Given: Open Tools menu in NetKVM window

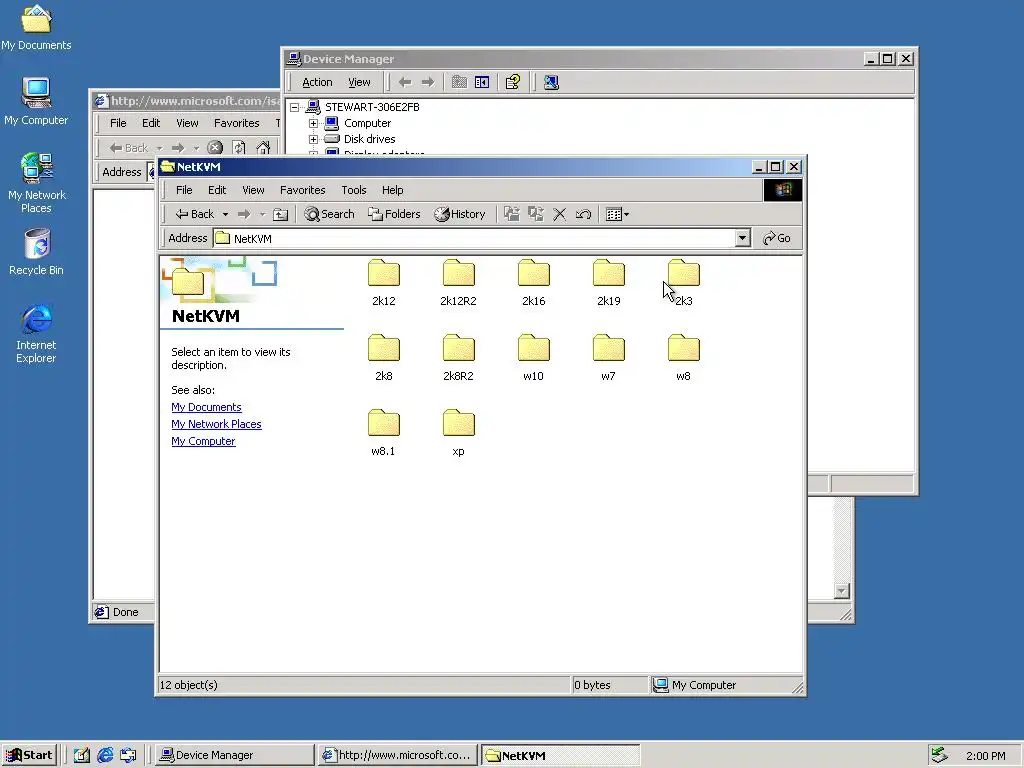Looking at the screenshot, I should (x=353, y=190).
